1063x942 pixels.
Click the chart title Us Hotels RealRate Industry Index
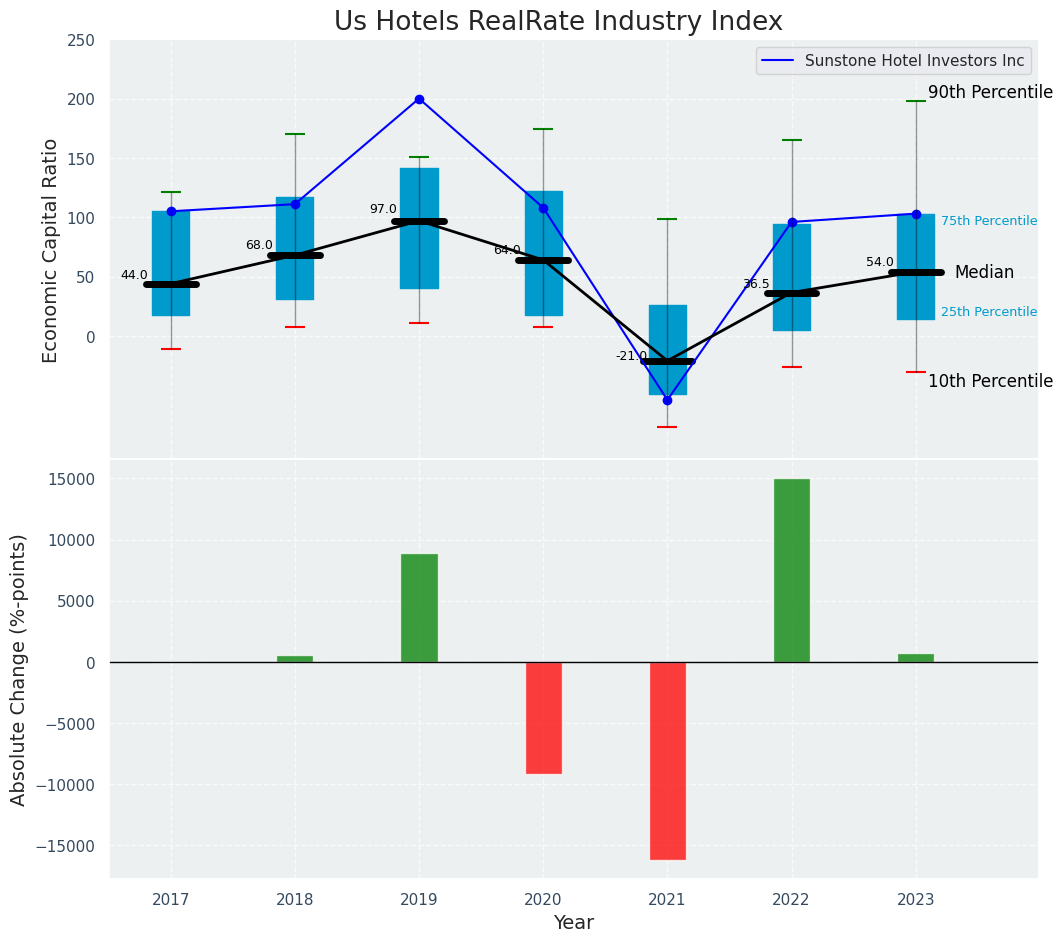tap(558, 22)
